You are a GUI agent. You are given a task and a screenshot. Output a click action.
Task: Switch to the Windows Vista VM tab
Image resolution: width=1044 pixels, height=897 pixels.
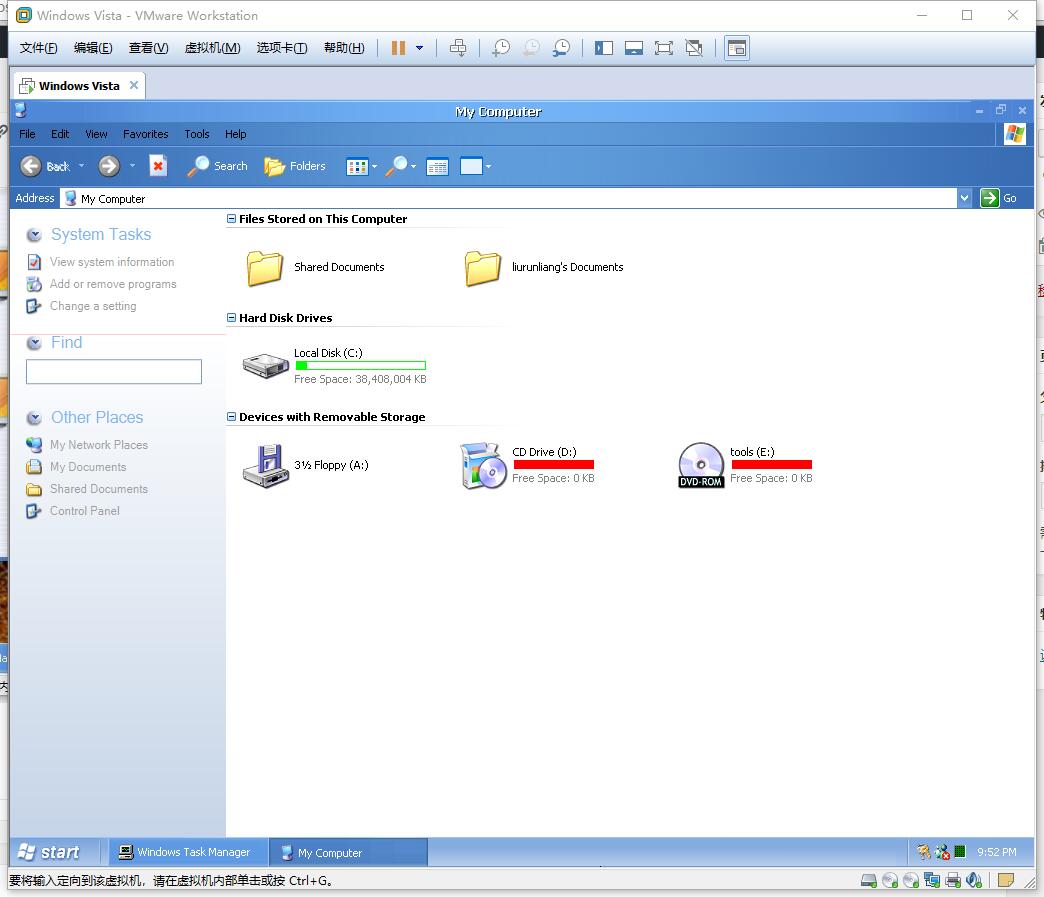point(79,86)
